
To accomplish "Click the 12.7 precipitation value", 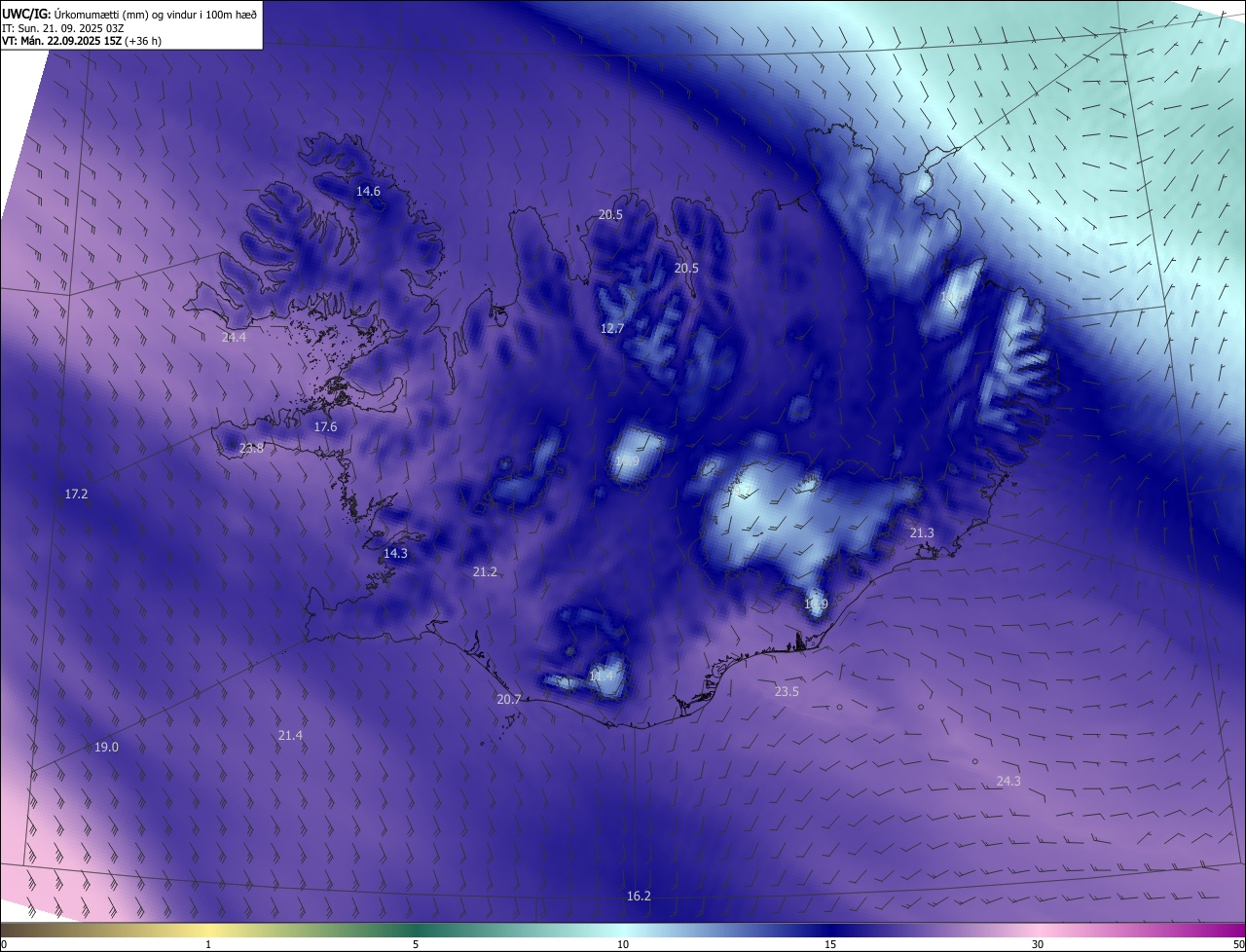I will pyautogui.click(x=611, y=329).
